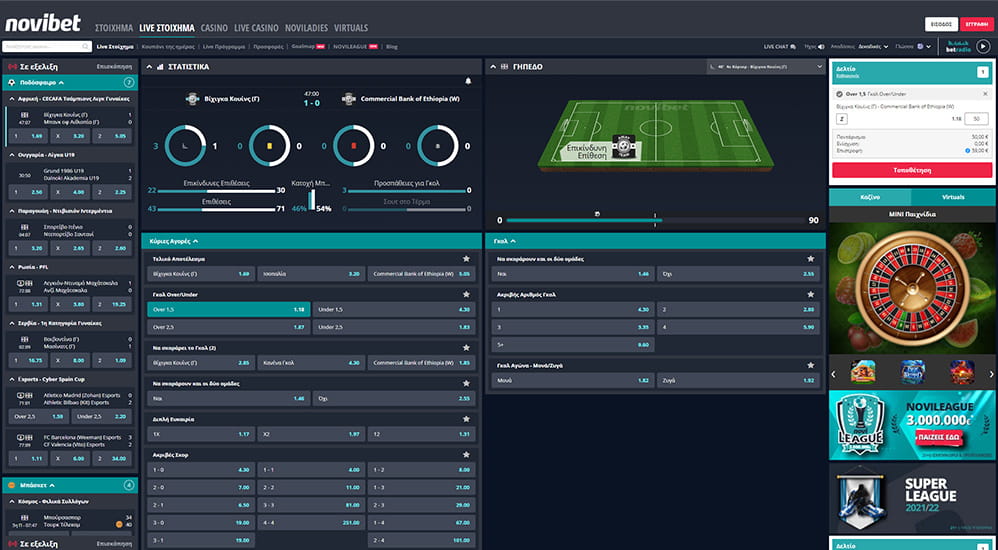
Task: Select Over 2,5 at odds 1.87
Action: coord(228,327)
